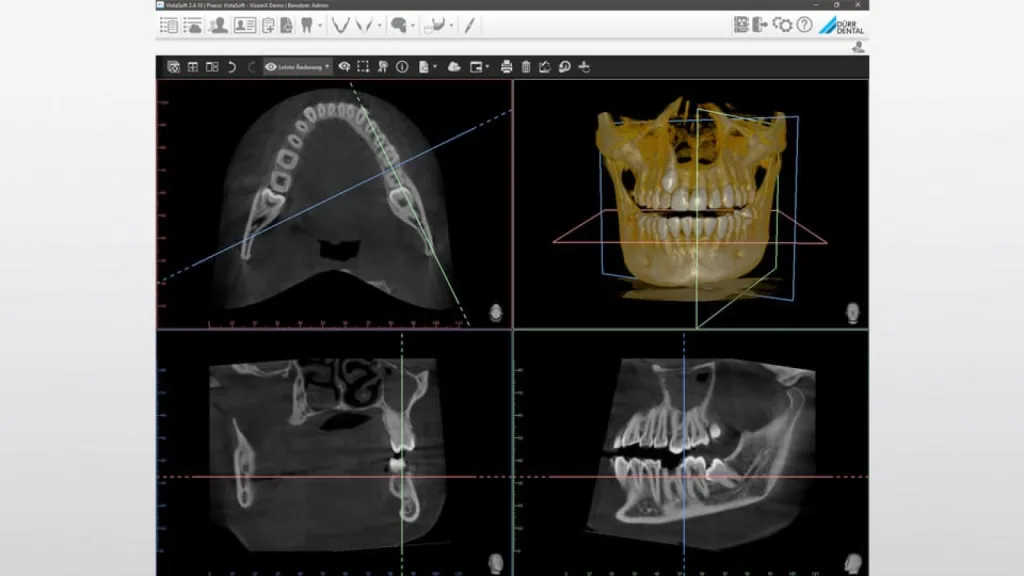Toggle the selection frame tool
1024x576 pixels.
point(363,68)
